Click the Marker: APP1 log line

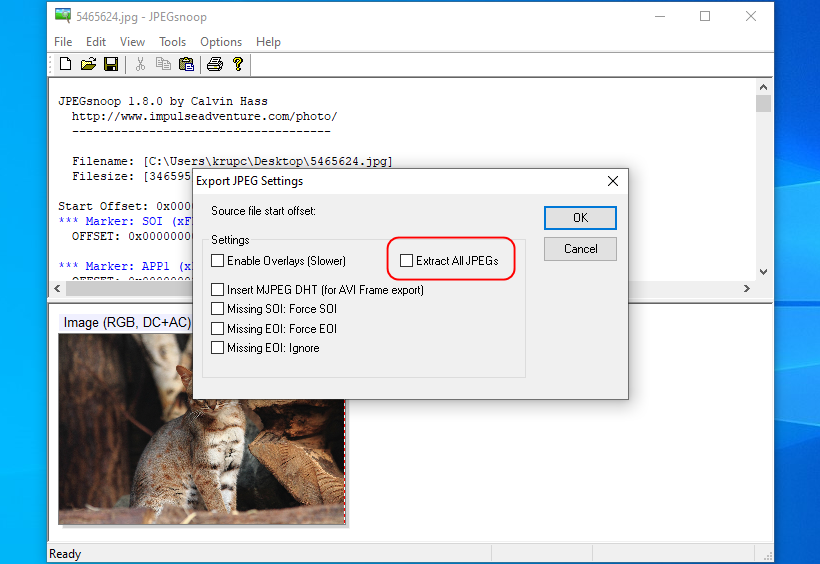(x=126, y=266)
